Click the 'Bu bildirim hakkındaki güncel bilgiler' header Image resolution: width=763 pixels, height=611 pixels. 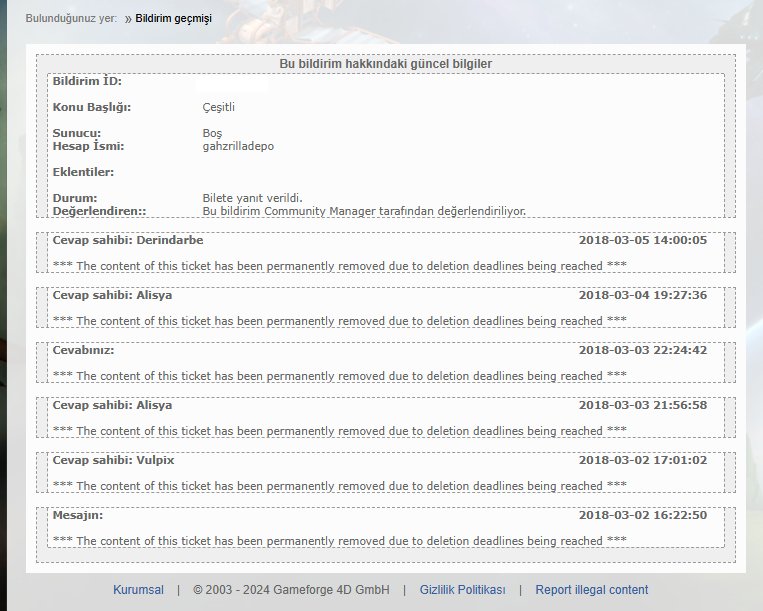[x=385, y=64]
